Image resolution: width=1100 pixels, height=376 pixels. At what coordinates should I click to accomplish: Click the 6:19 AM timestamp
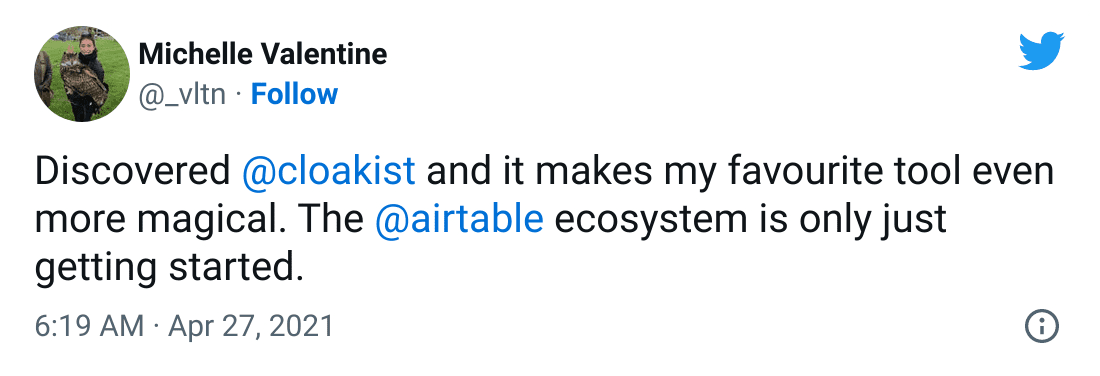tap(89, 326)
